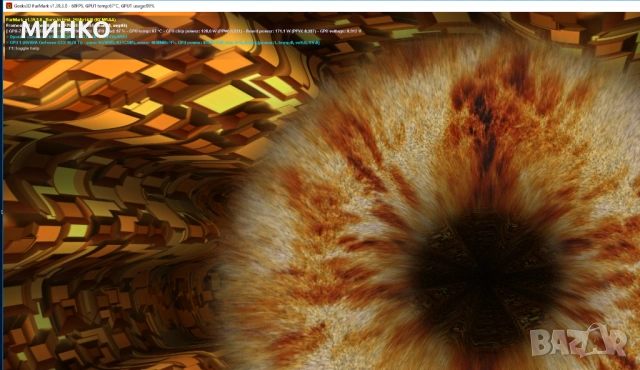Click the FurMark icon in the title bar
640x370 pixels.
tap(9, 6)
